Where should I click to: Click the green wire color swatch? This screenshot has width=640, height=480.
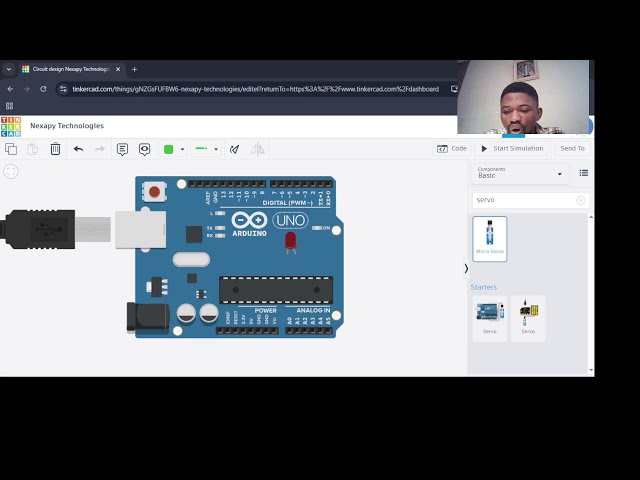click(x=169, y=149)
